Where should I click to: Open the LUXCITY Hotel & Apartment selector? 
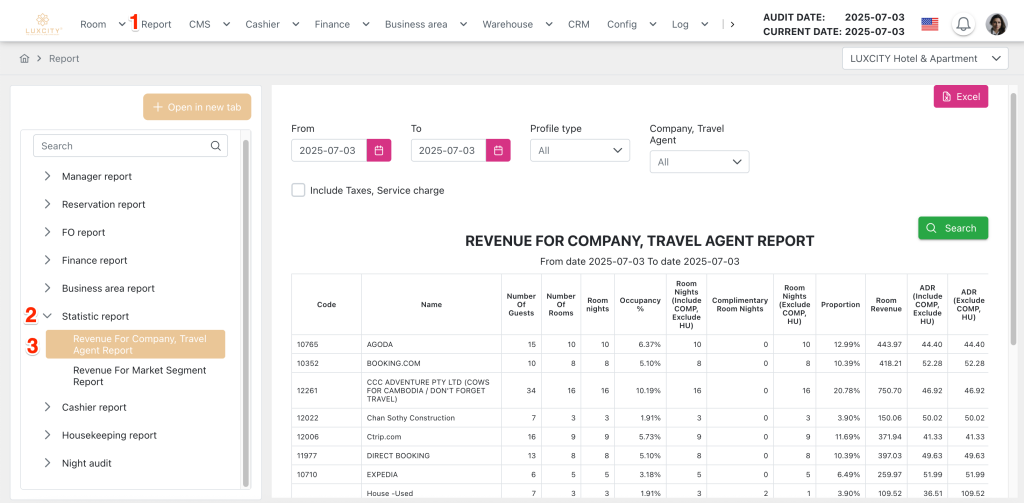coord(925,59)
